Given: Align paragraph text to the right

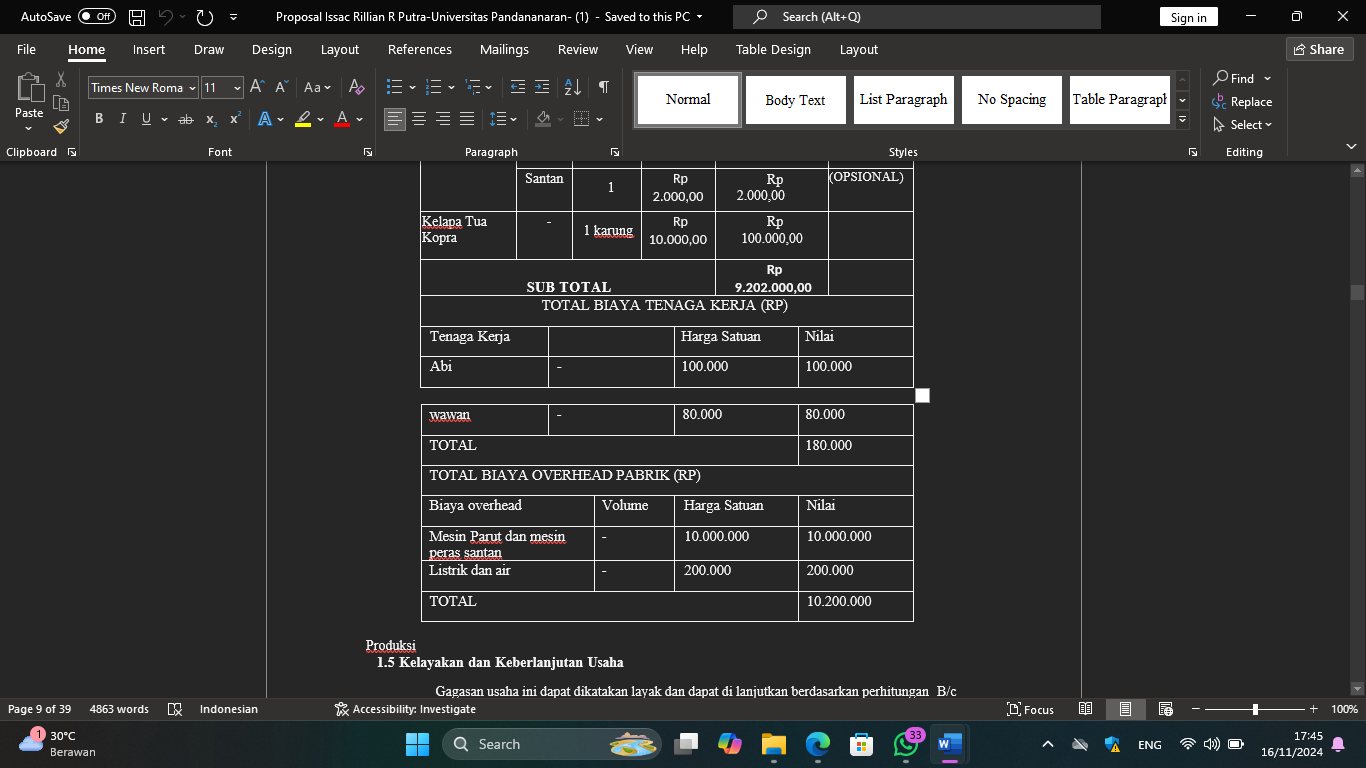Looking at the screenshot, I should [443, 119].
